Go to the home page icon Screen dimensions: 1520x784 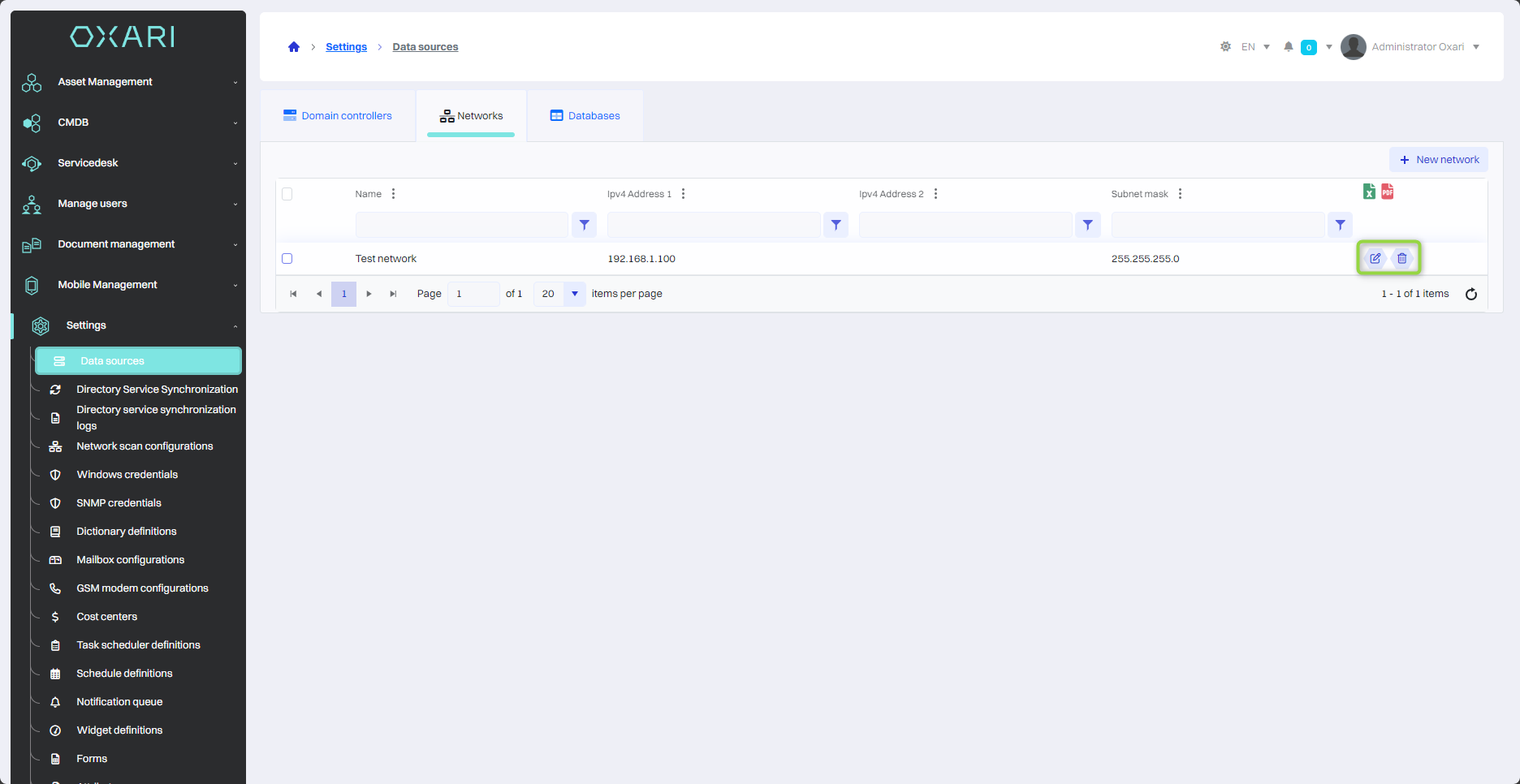pyautogui.click(x=294, y=47)
